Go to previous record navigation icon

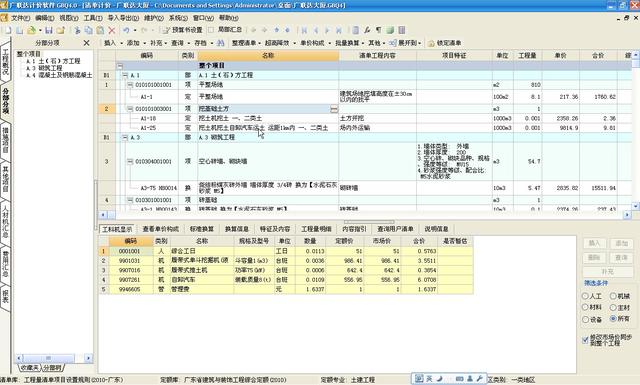tap(316, 30)
